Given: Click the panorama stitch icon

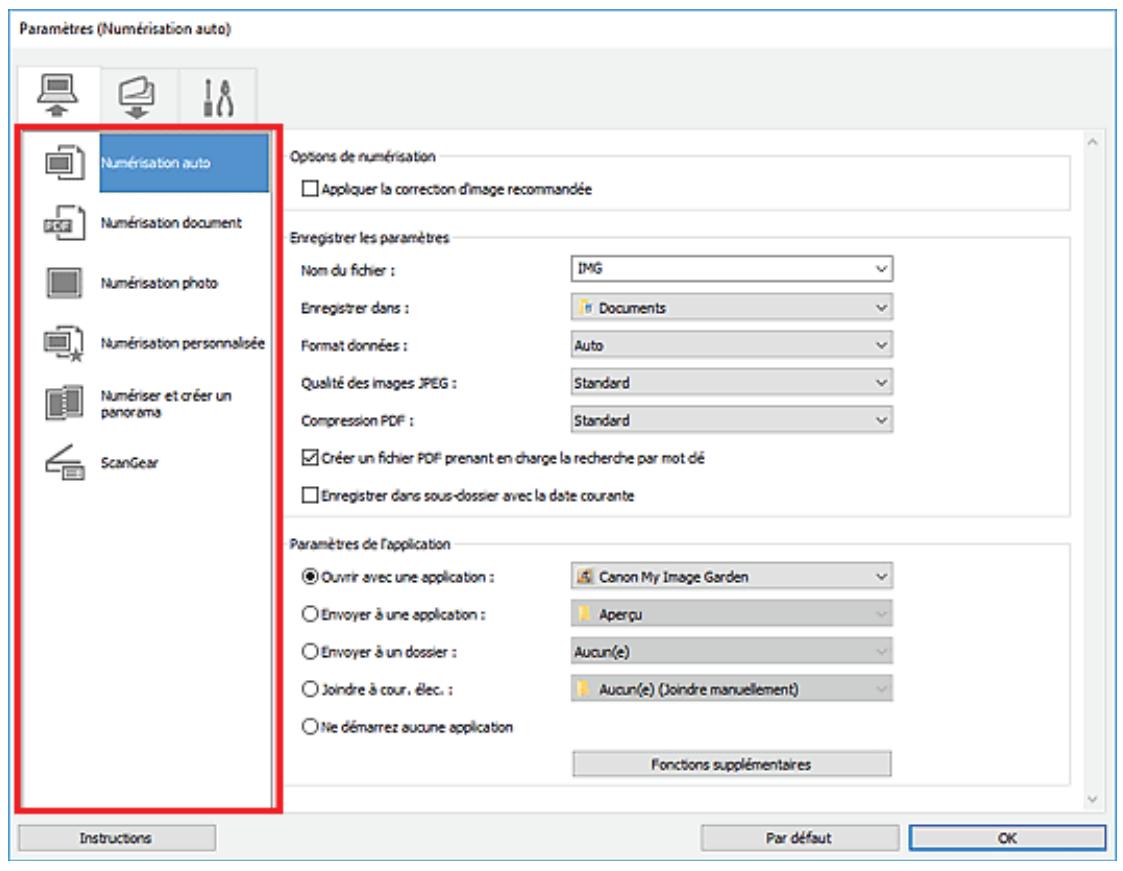Looking at the screenshot, I should [x=64, y=403].
